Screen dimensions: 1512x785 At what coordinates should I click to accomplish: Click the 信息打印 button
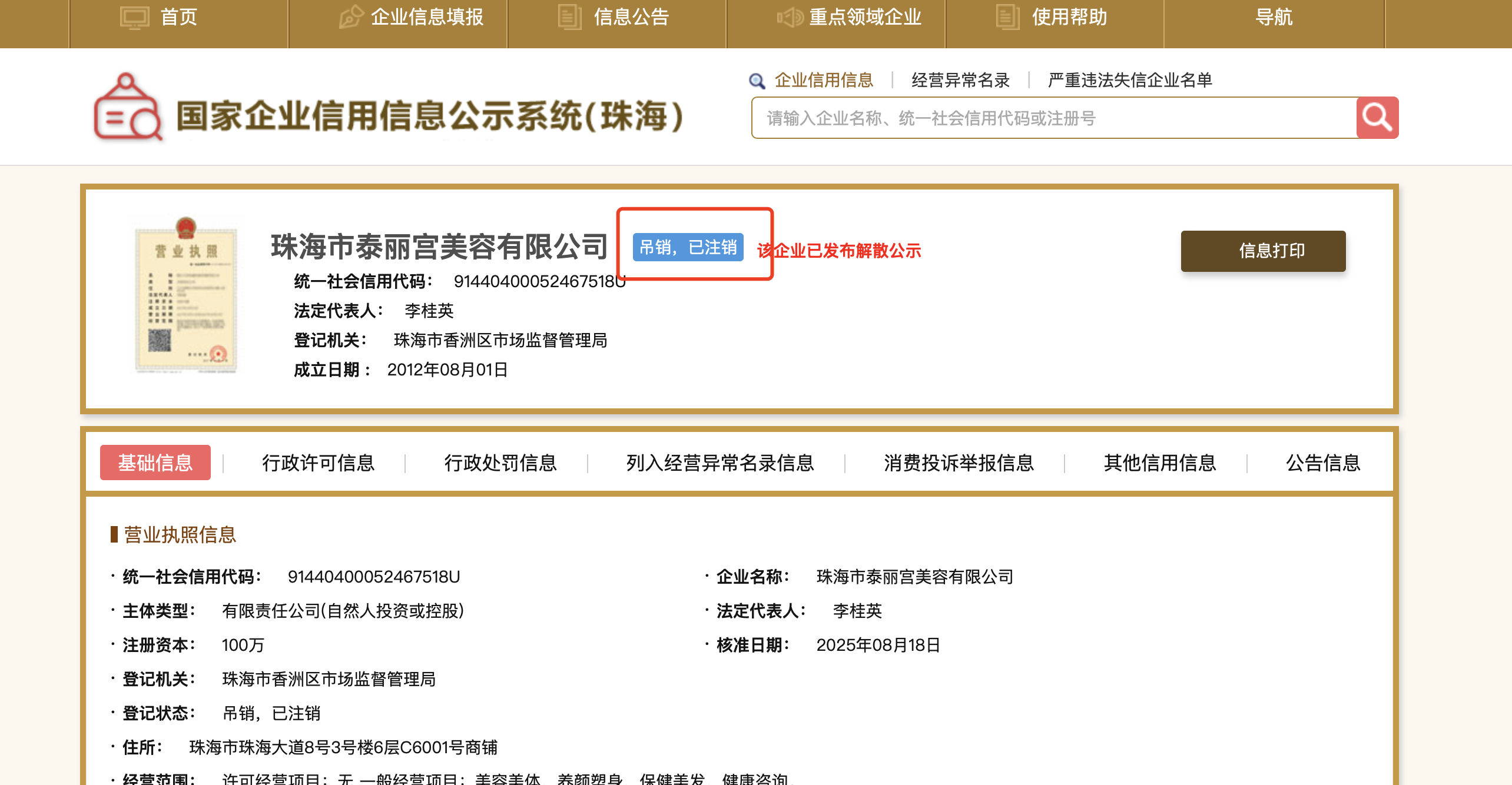coord(1263,251)
